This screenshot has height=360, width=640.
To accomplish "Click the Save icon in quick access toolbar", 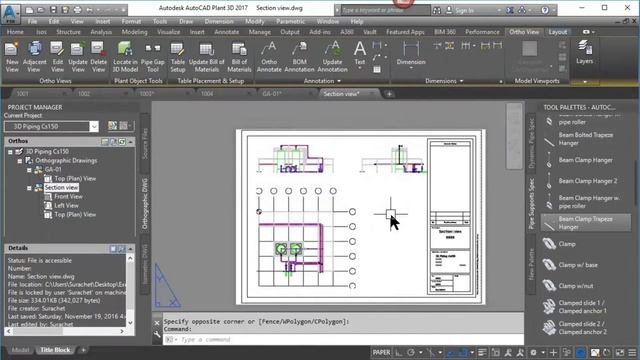I will [x=53, y=10].
